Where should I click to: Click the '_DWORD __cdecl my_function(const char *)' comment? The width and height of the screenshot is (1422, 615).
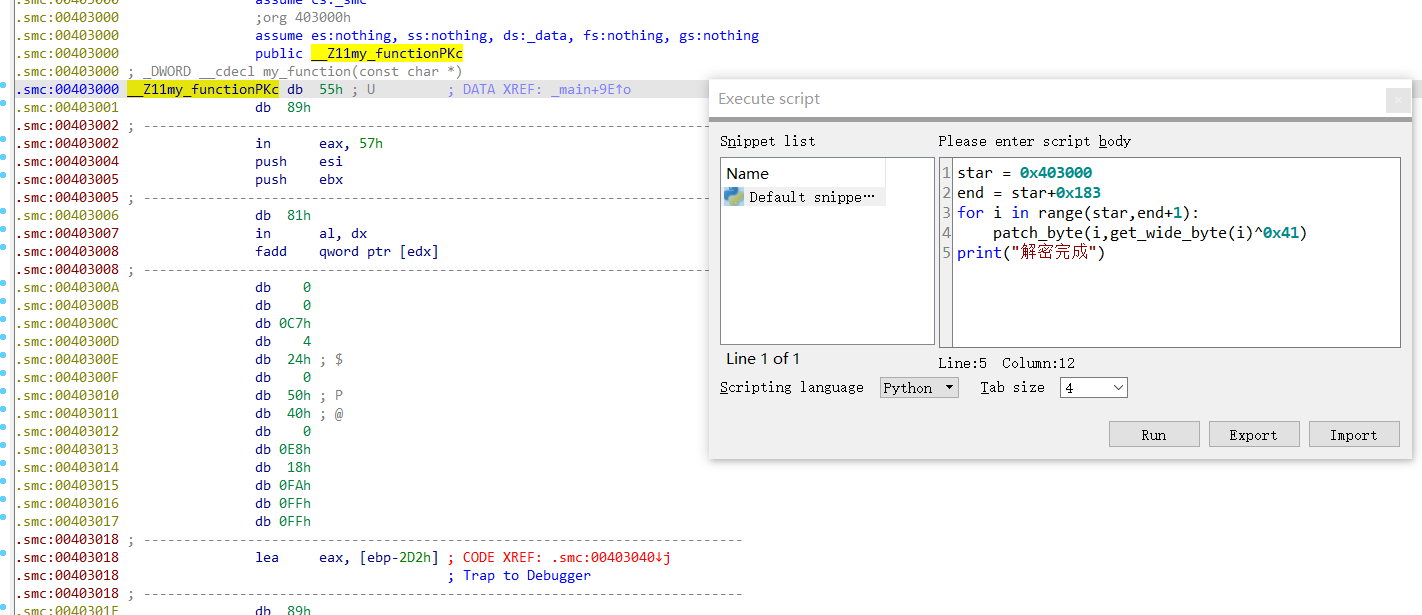(x=295, y=71)
